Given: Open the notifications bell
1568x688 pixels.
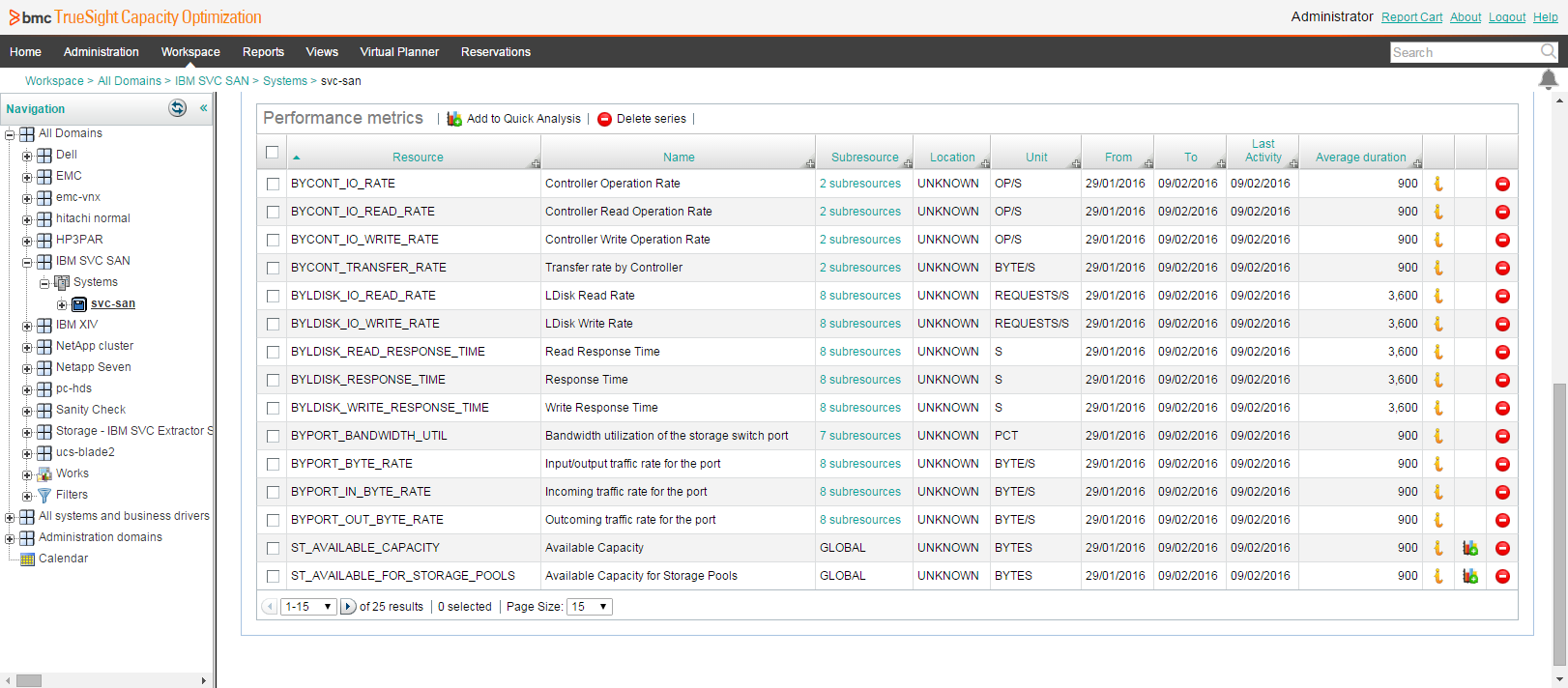Looking at the screenshot, I should coord(1549,79).
